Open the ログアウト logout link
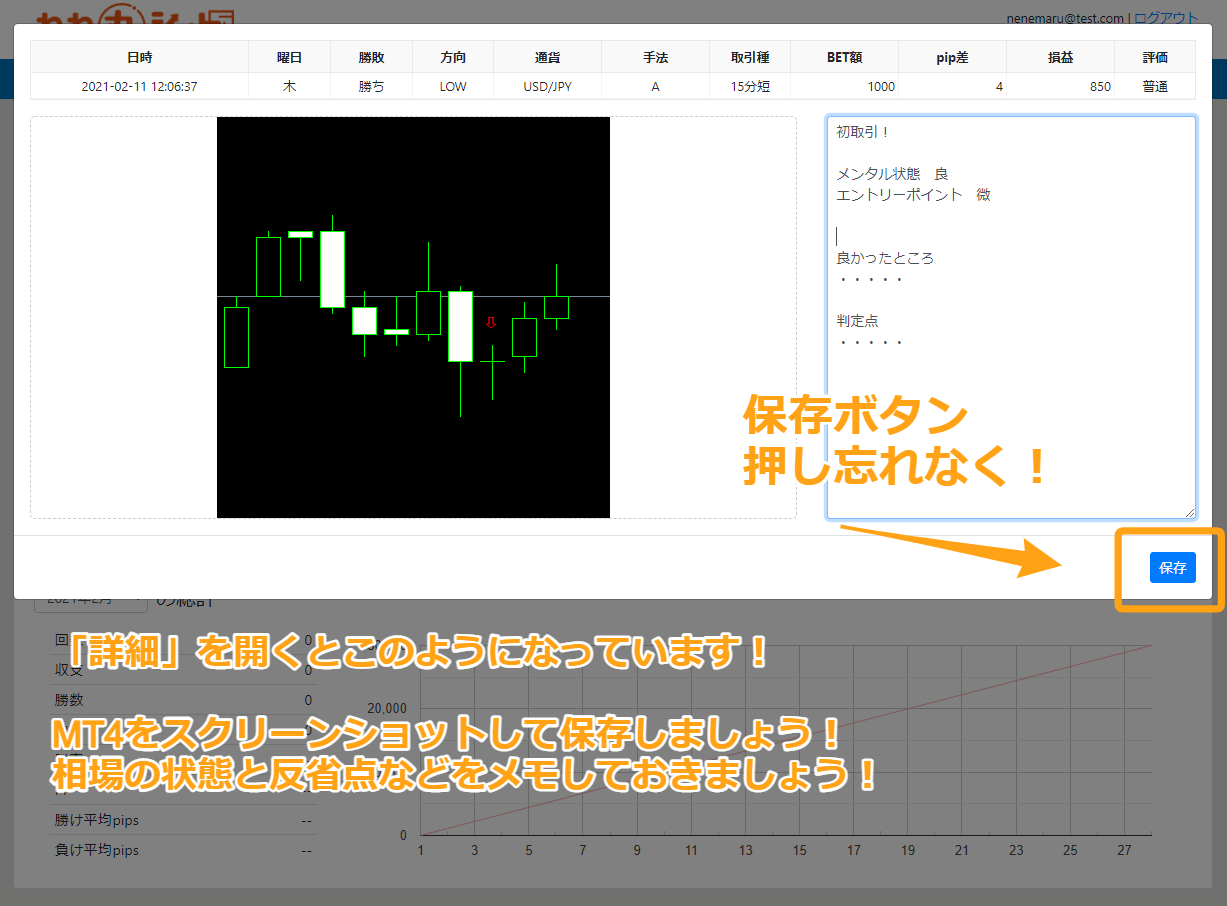The image size is (1227, 906). click(1166, 17)
